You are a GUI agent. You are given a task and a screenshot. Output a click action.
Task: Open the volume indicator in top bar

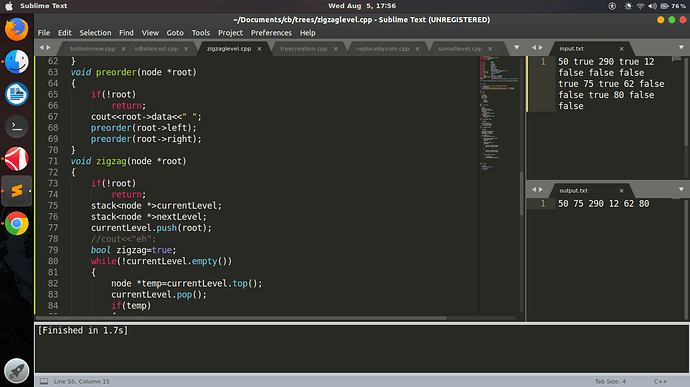click(x=652, y=6)
